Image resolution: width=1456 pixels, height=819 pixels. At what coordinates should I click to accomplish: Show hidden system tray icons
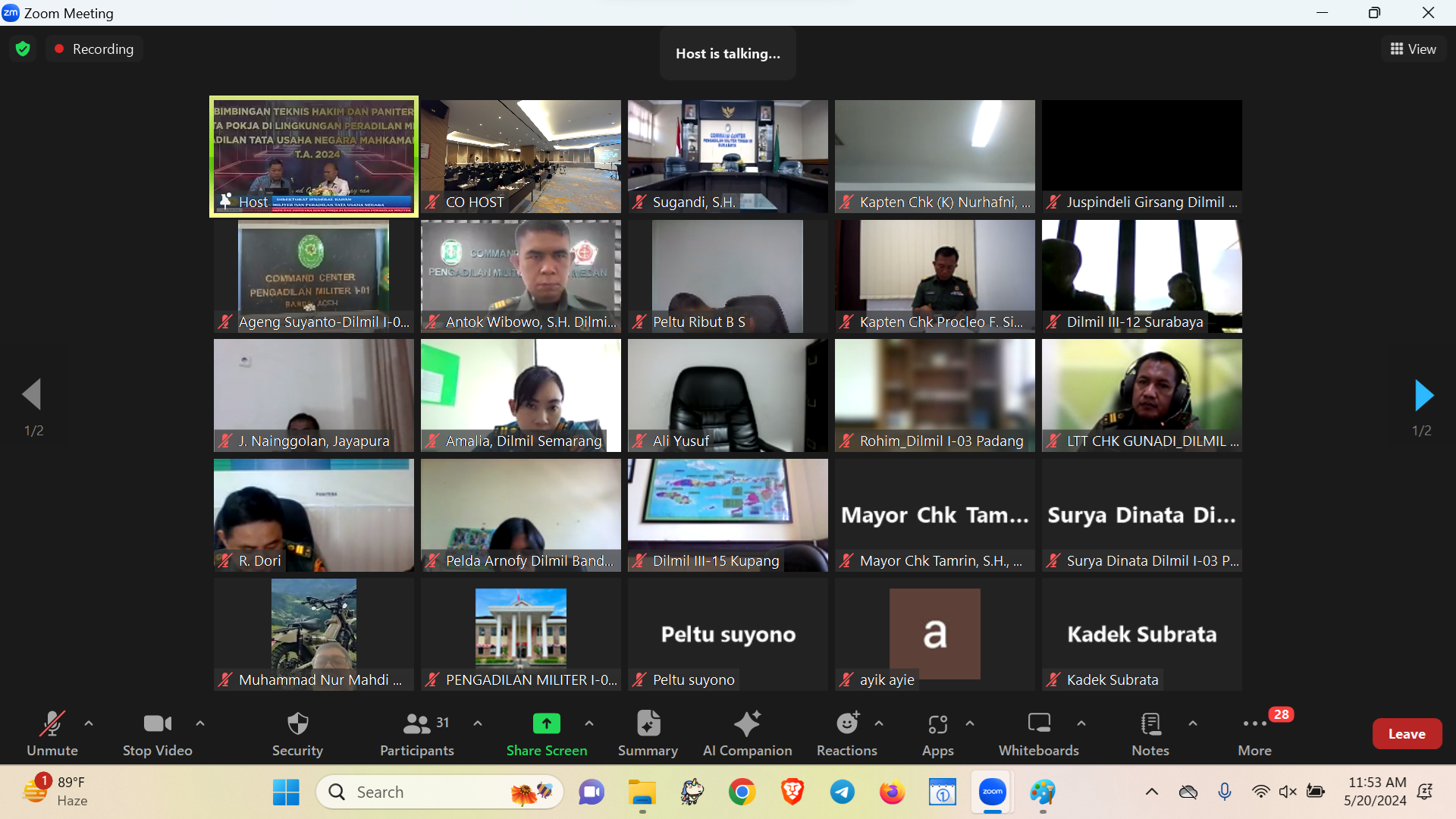pos(1152,792)
